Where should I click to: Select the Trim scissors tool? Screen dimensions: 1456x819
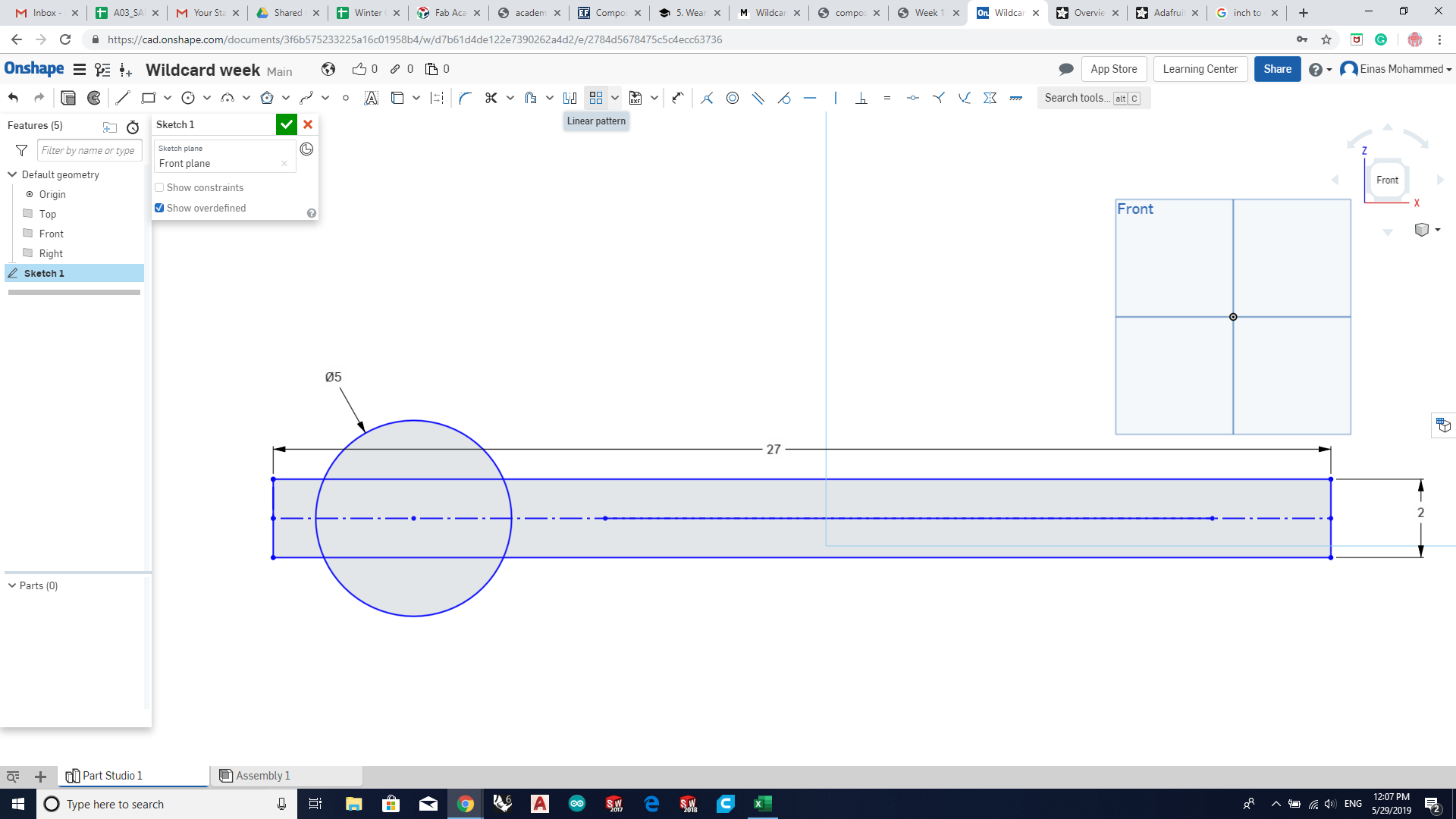tap(491, 98)
